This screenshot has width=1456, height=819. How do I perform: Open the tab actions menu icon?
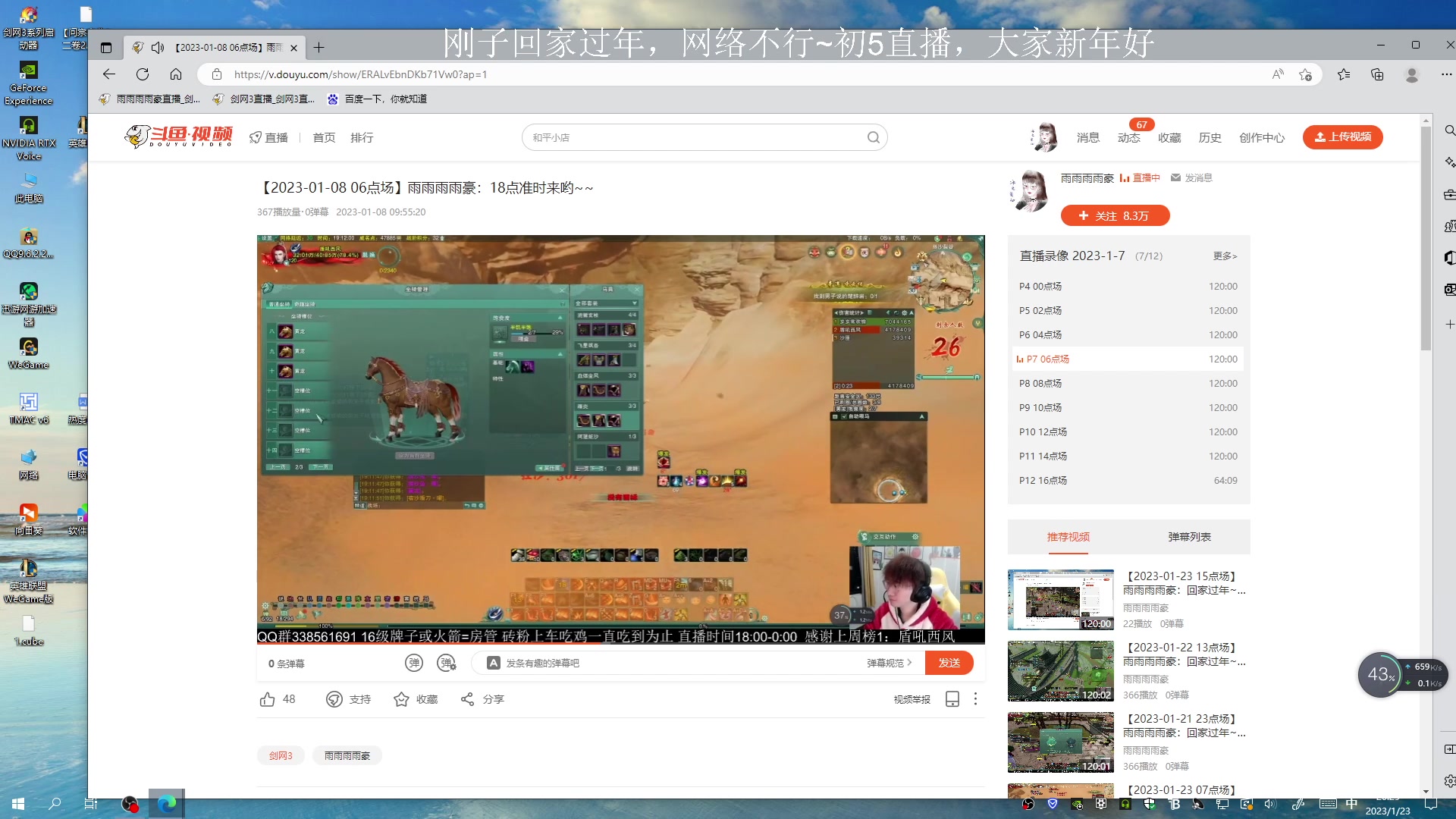click(x=106, y=48)
